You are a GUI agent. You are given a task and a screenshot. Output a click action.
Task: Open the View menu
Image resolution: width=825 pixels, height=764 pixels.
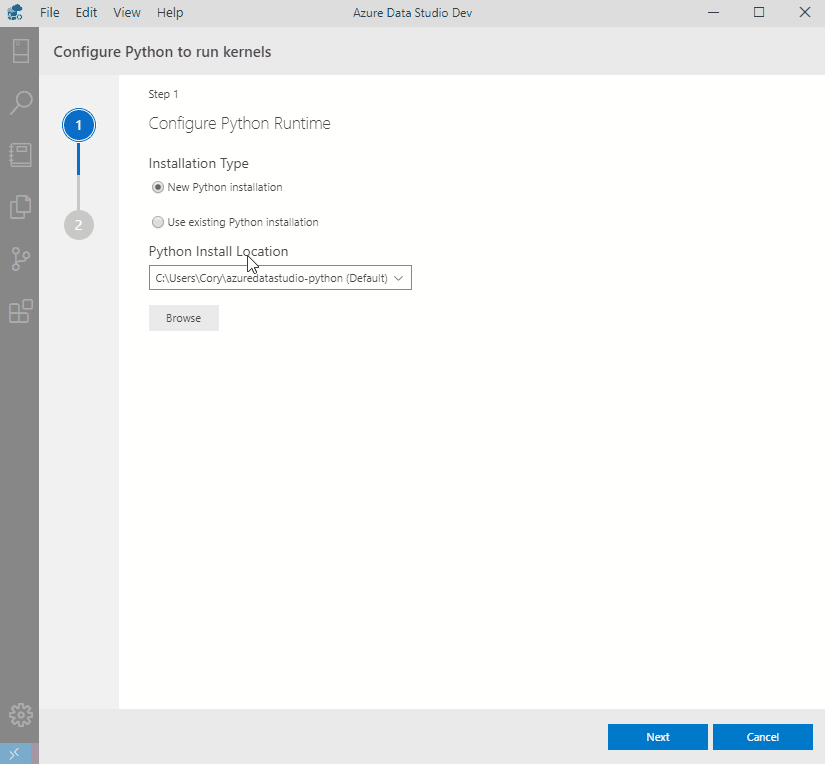coord(127,12)
